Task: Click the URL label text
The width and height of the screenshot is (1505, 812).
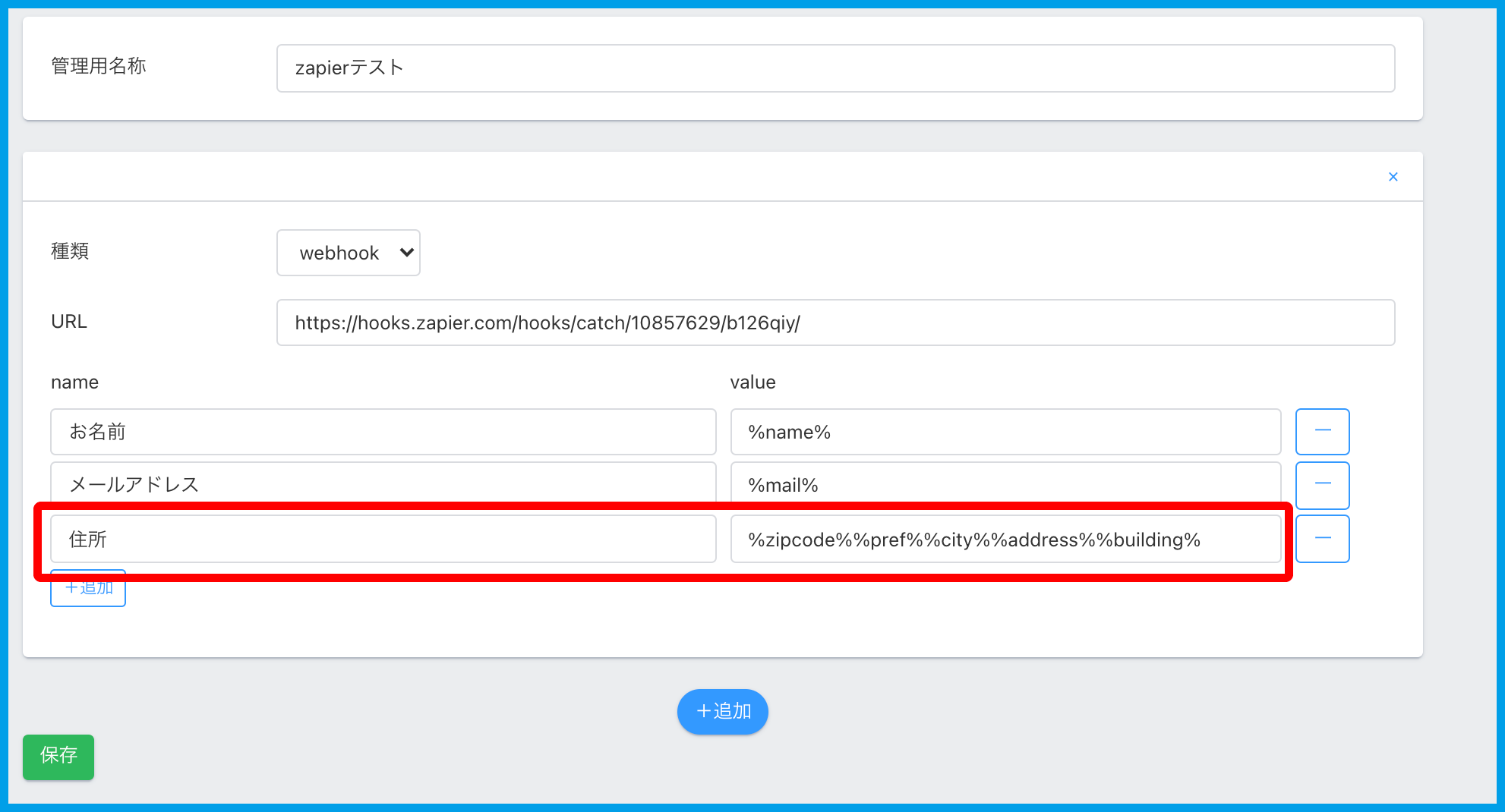Action: click(x=69, y=322)
